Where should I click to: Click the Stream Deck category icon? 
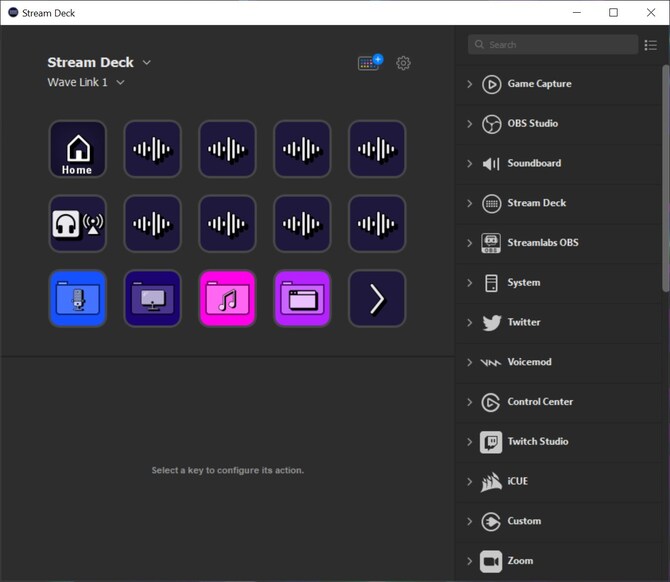491,203
